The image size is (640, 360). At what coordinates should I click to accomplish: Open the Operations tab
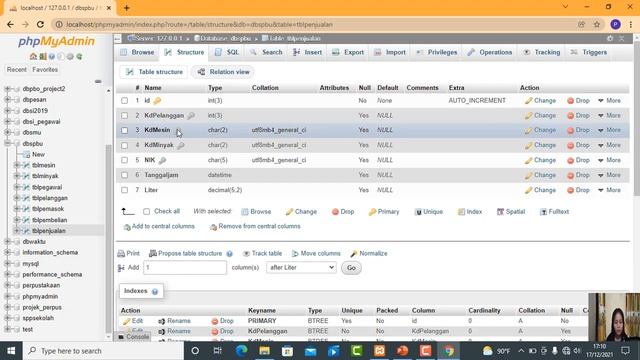(x=490, y=53)
